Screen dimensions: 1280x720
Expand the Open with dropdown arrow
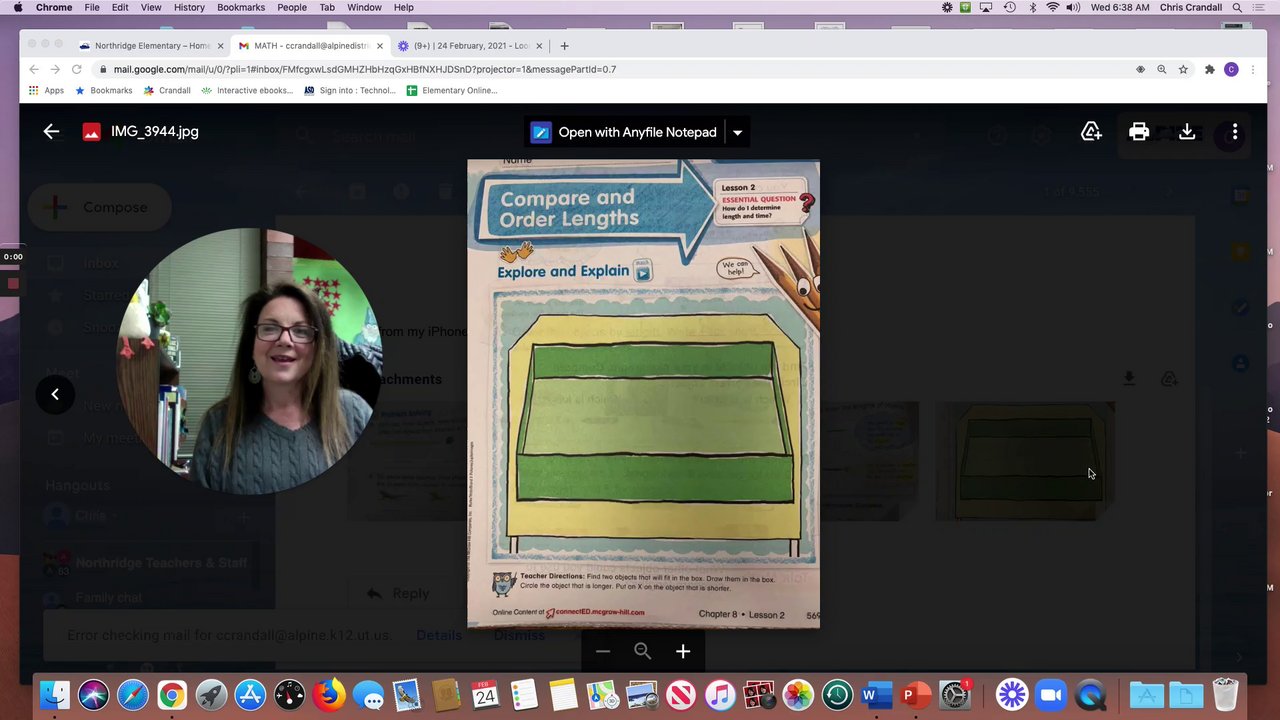737,132
